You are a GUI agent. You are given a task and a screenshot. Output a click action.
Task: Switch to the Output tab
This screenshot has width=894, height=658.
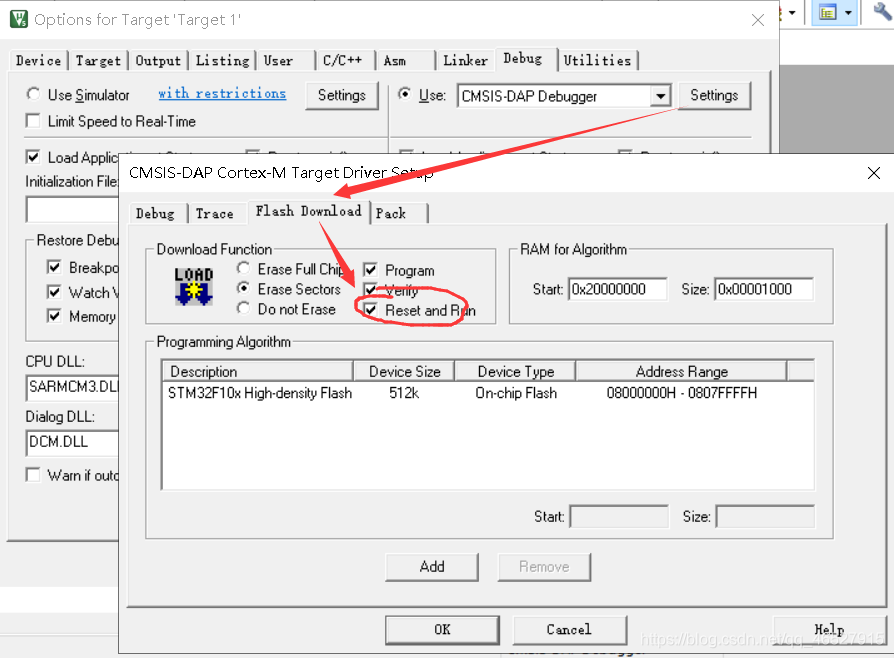click(x=158, y=60)
